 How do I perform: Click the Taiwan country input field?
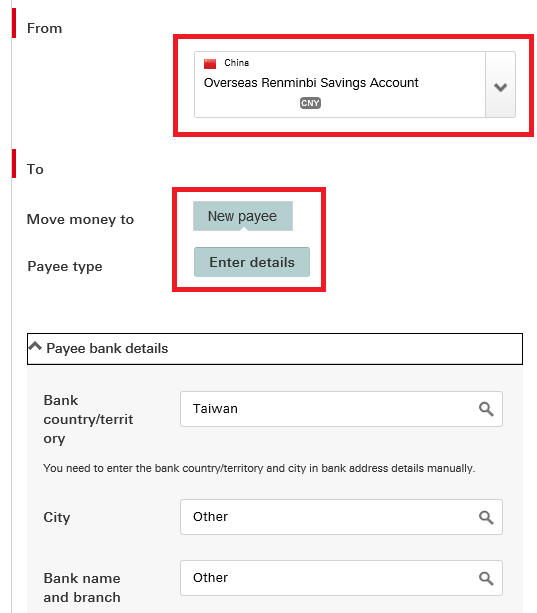tap(341, 409)
